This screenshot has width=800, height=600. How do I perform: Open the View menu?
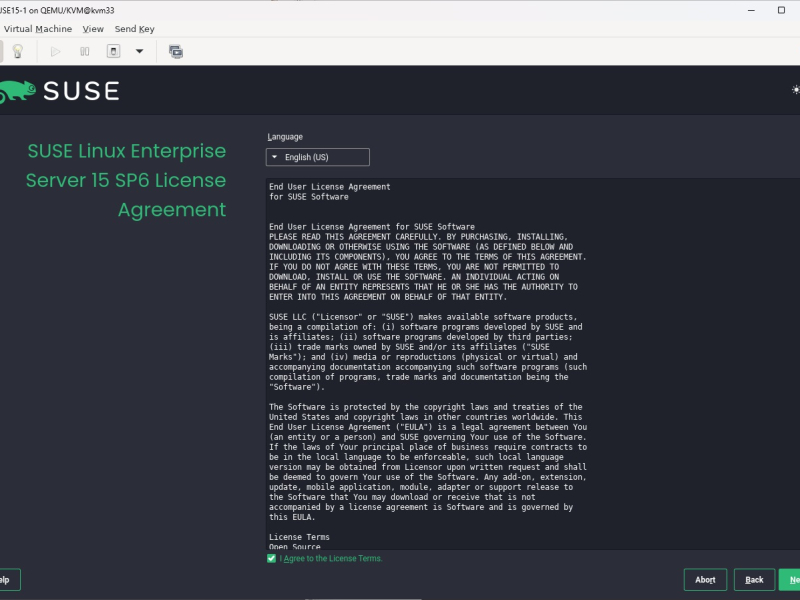coord(93,29)
